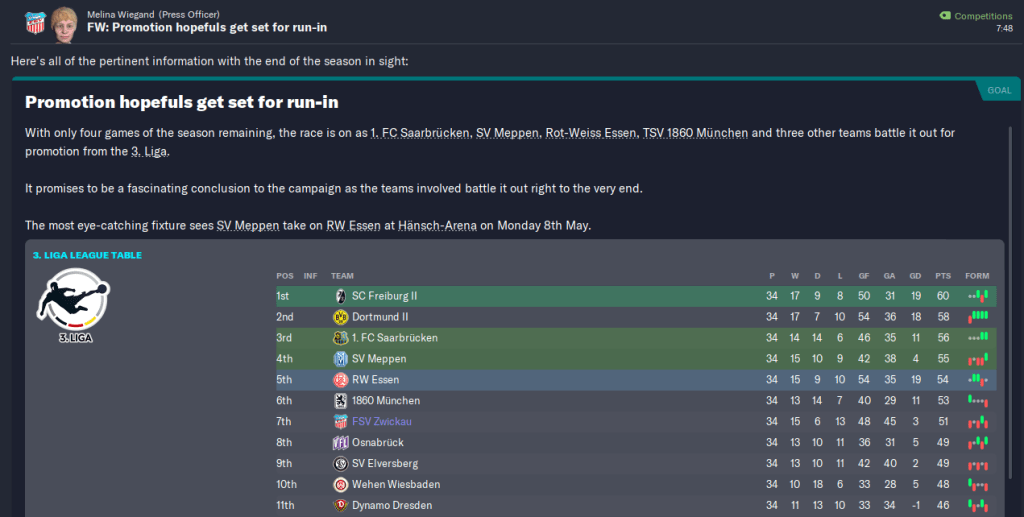This screenshot has height=517, width=1024.
Task: Click the SV Meppen crest in table
Action: coord(340,359)
